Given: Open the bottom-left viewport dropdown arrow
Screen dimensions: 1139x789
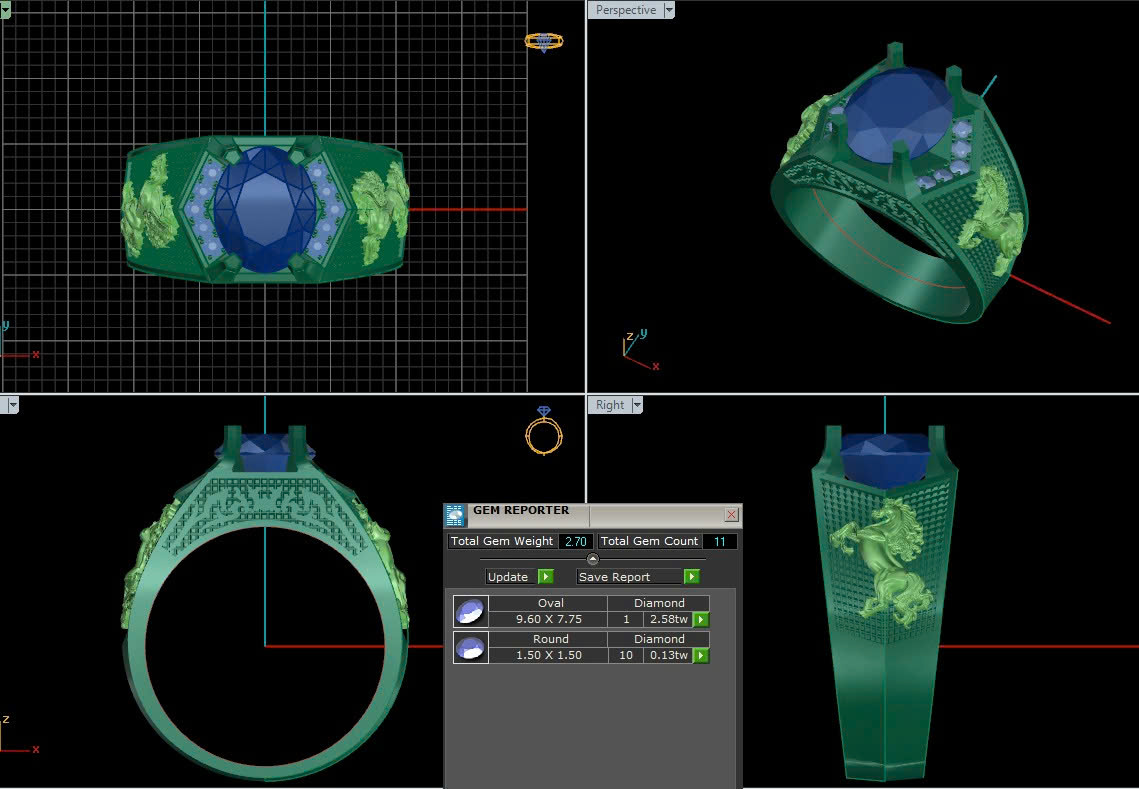Looking at the screenshot, I should click(x=13, y=405).
